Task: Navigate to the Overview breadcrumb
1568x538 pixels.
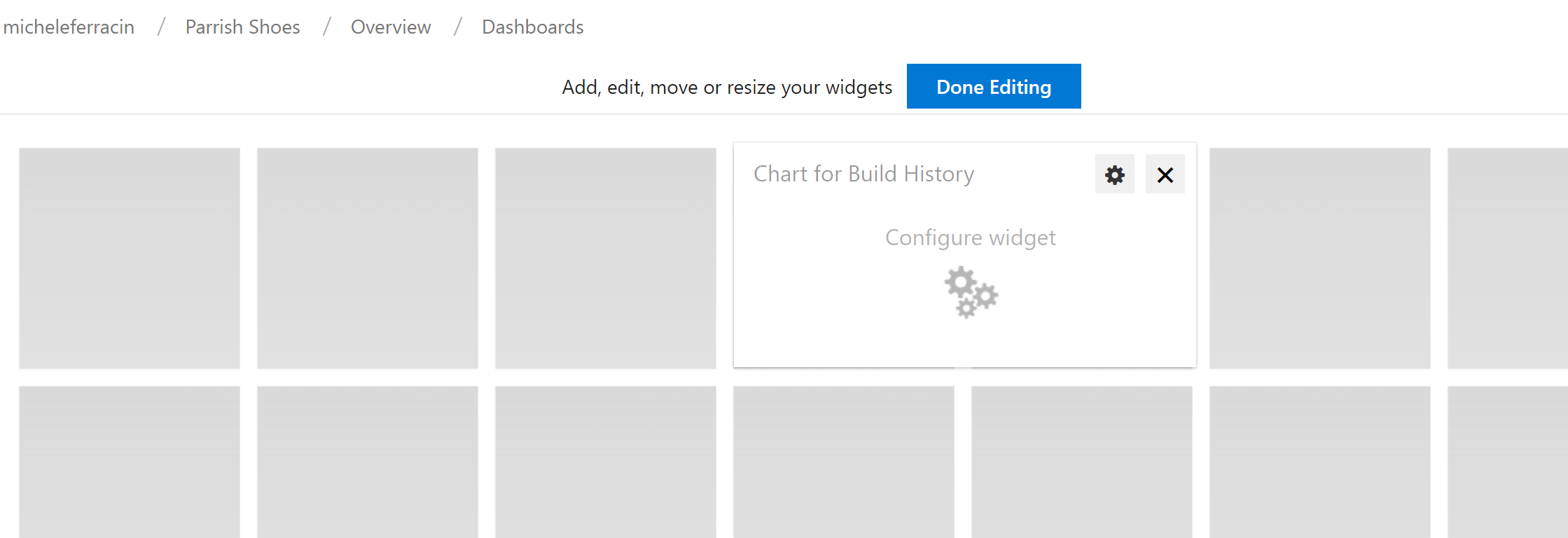Action: [x=391, y=27]
